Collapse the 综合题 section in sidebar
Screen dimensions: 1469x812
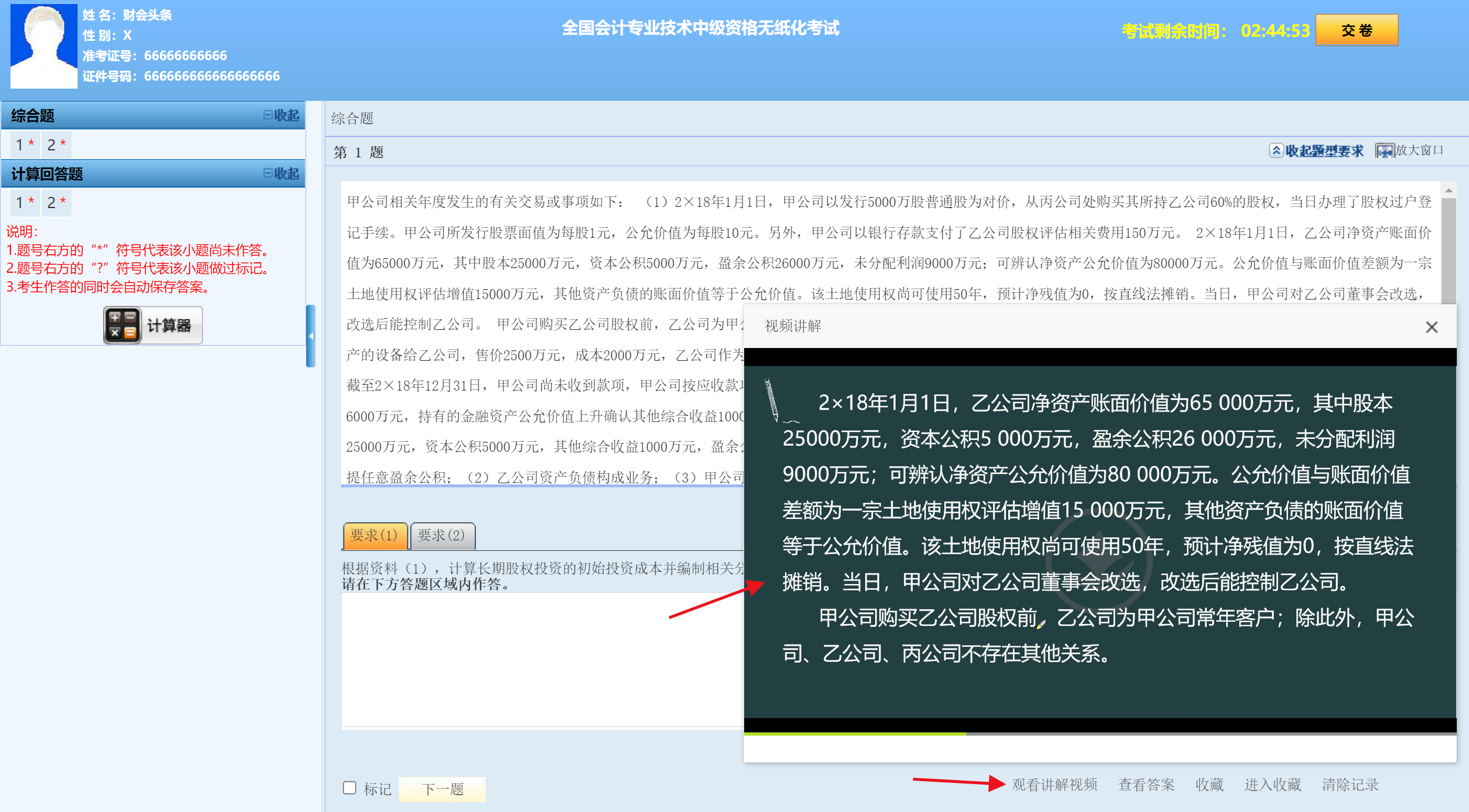pyautogui.click(x=281, y=115)
